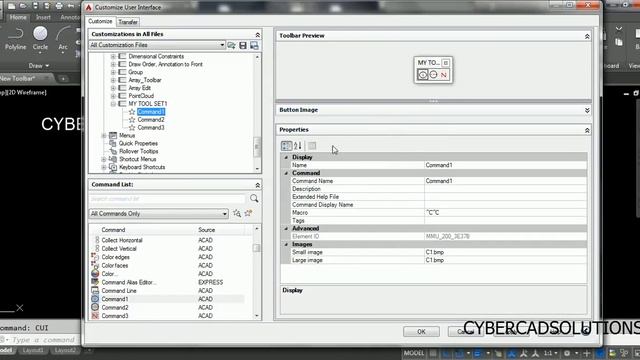
Task: Collapse the Images property category
Action: [286, 244]
